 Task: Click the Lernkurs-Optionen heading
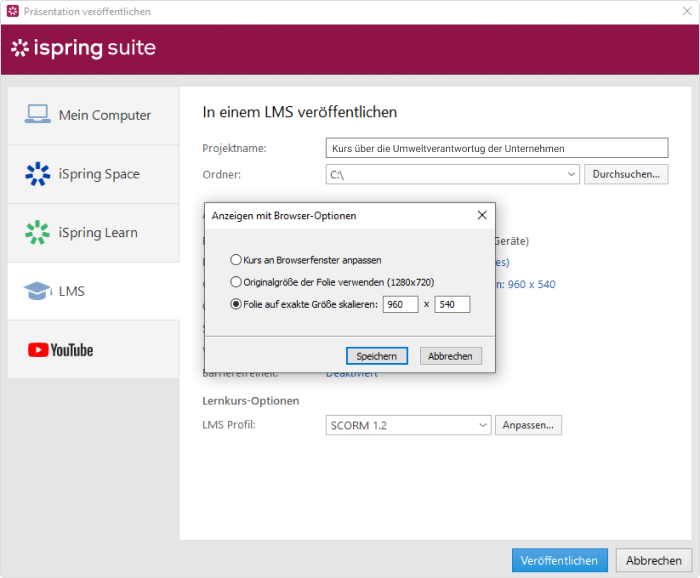tap(250, 401)
